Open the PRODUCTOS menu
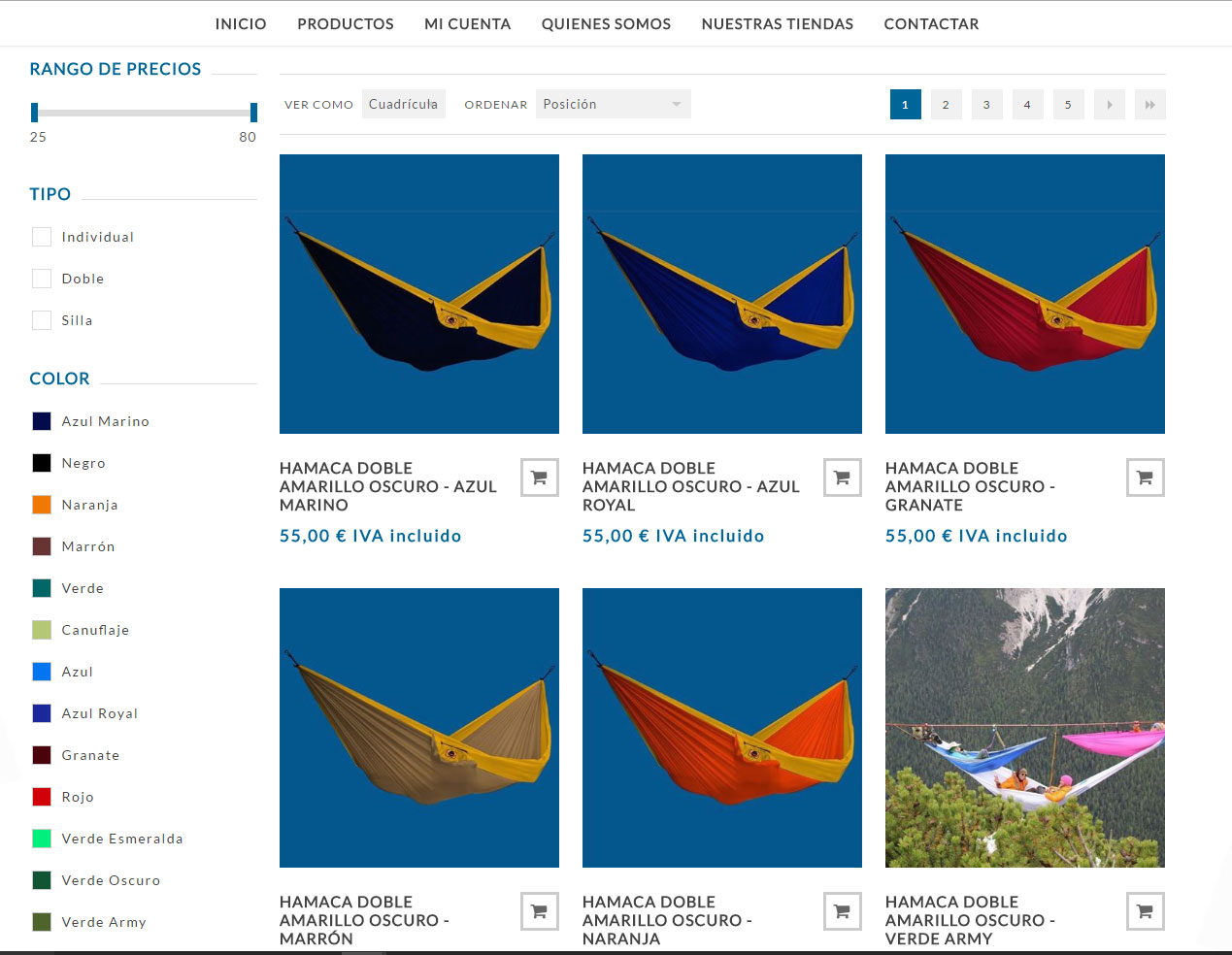The width and height of the screenshot is (1232, 955). click(346, 24)
